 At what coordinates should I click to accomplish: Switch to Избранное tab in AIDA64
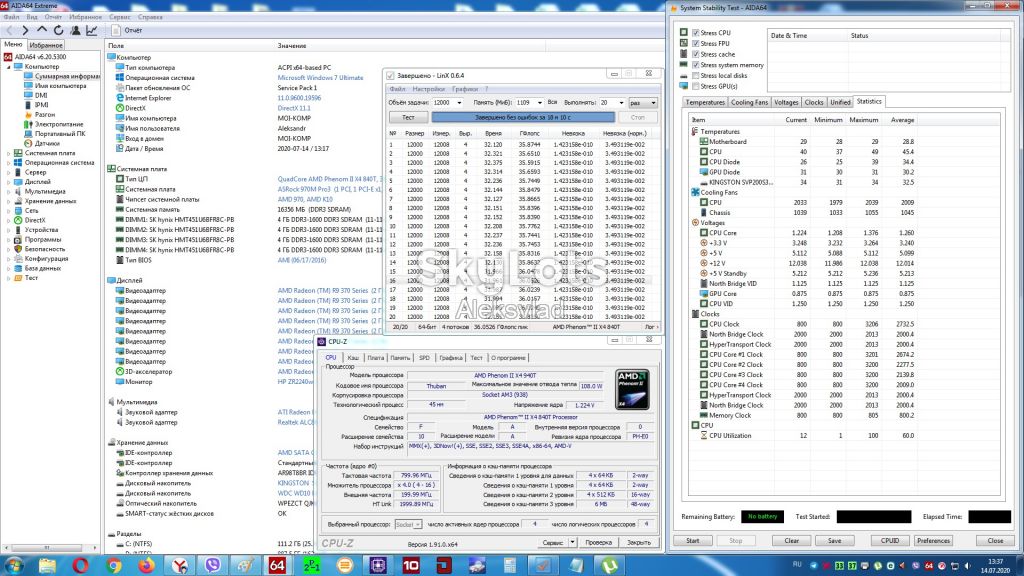coord(46,45)
